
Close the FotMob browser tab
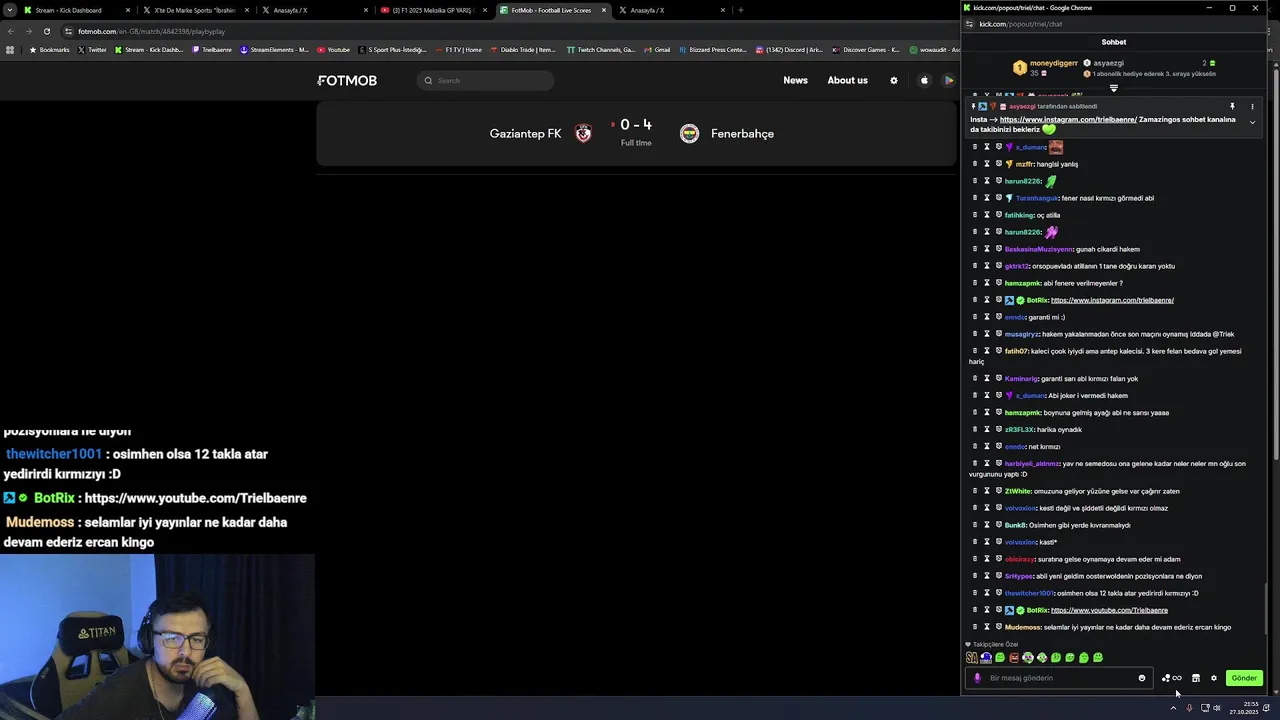[x=604, y=10]
